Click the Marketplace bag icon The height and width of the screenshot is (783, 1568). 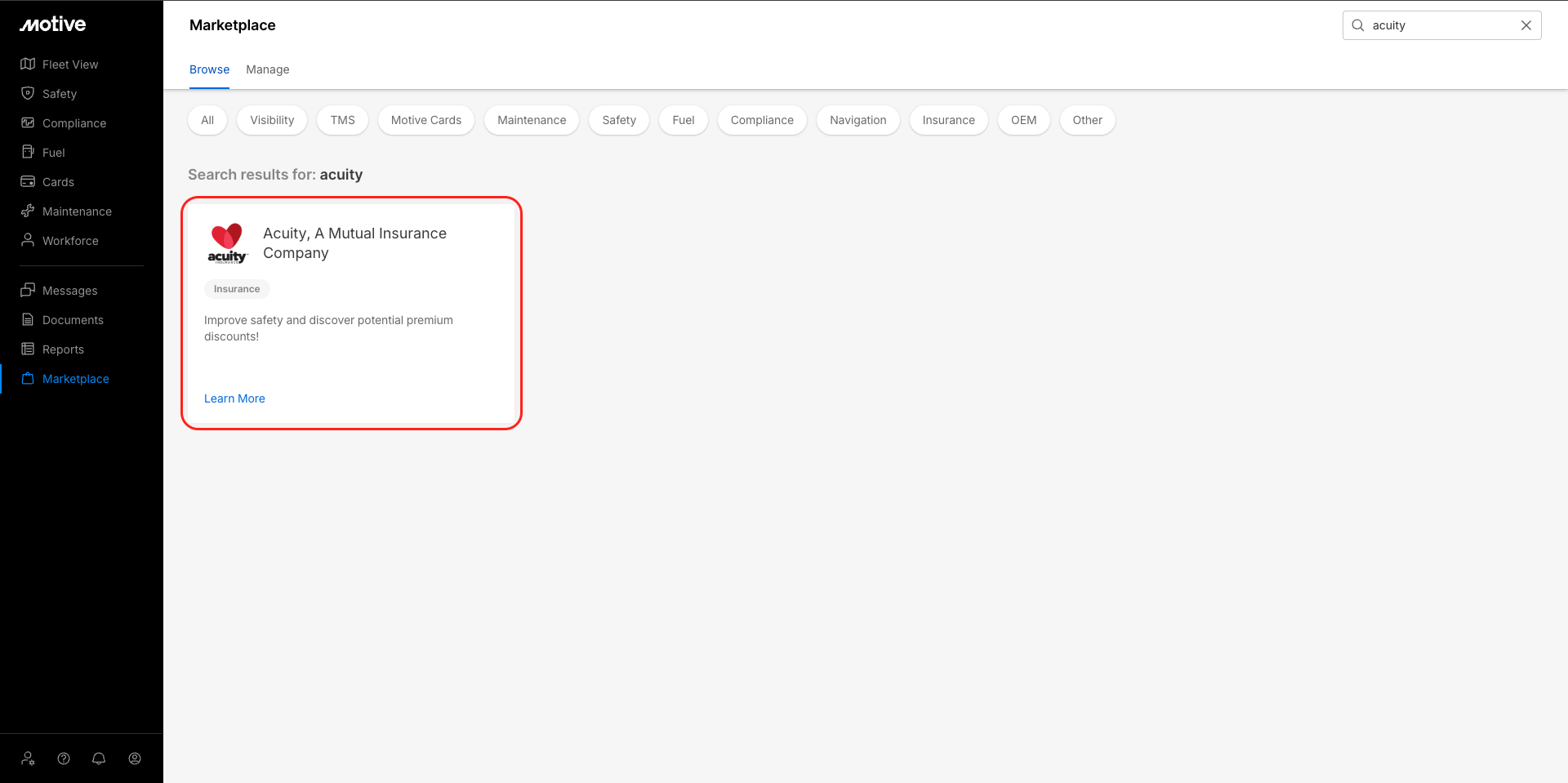[28, 379]
